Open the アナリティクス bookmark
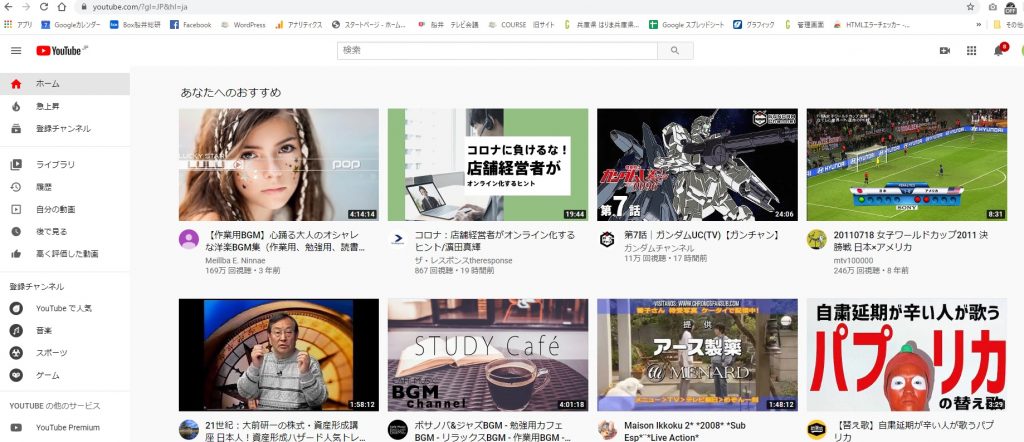This screenshot has height=442, width=1024. click(x=299, y=25)
